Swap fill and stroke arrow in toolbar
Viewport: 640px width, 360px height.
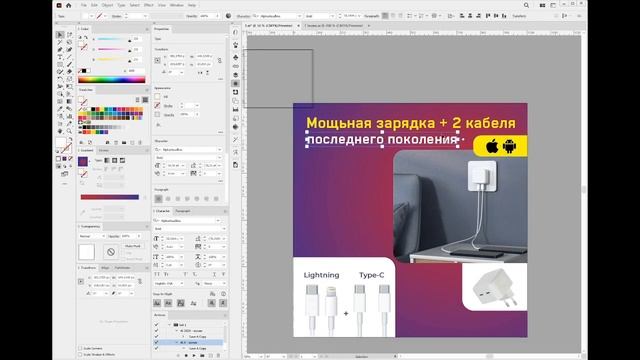tap(70, 139)
